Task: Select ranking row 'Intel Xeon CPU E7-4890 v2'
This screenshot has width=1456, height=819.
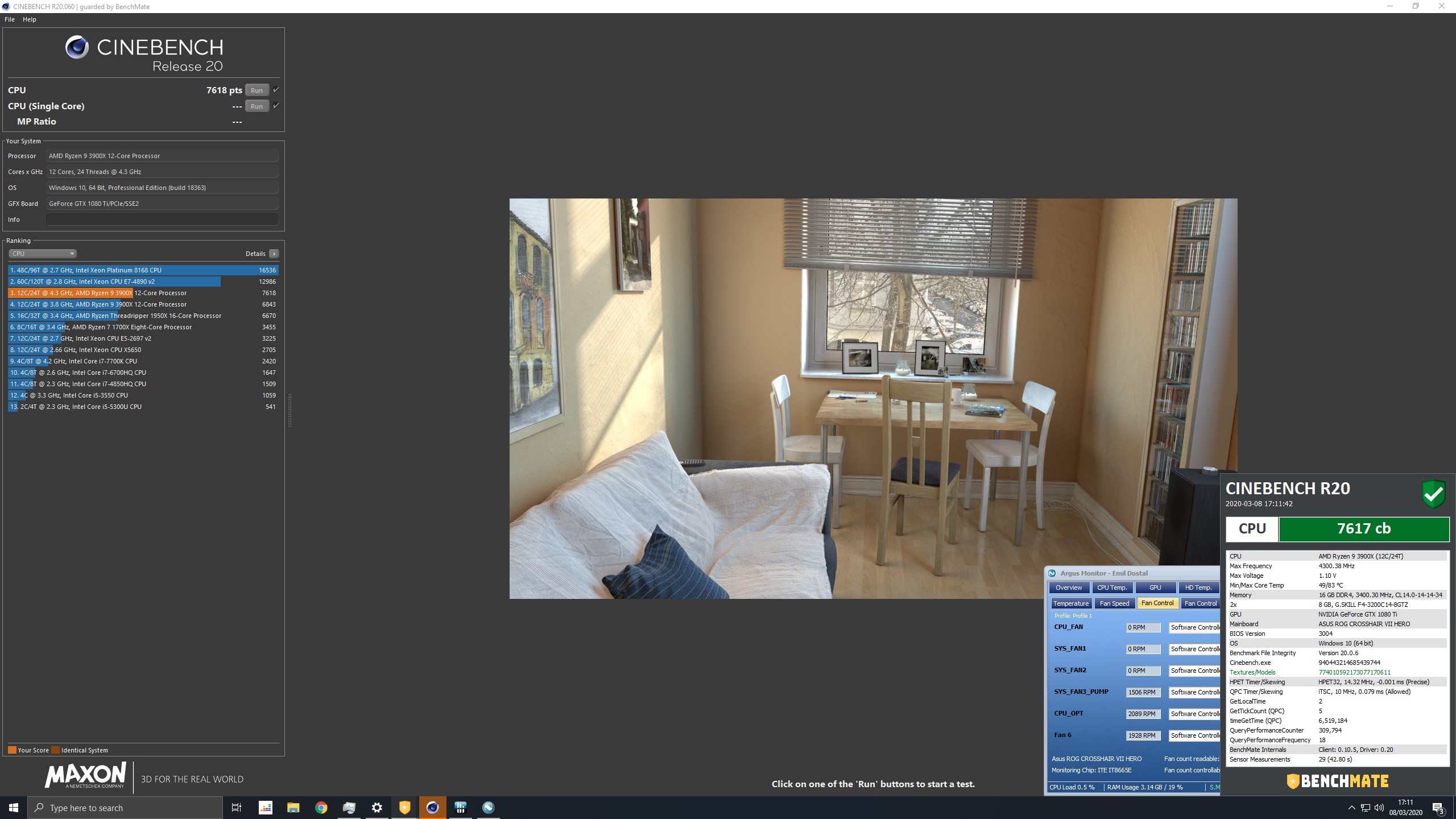Action: 143,282
